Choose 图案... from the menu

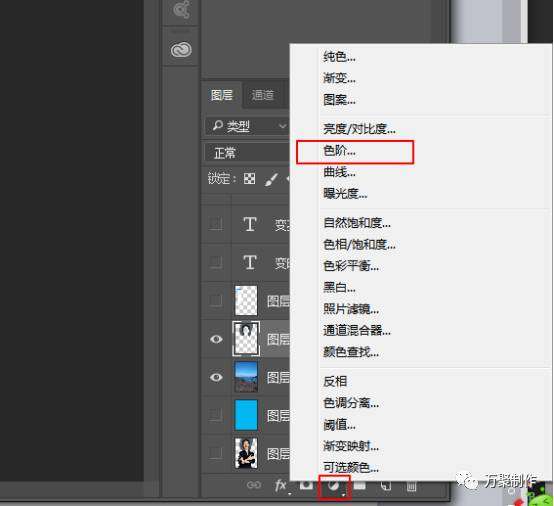tap(339, 100)
